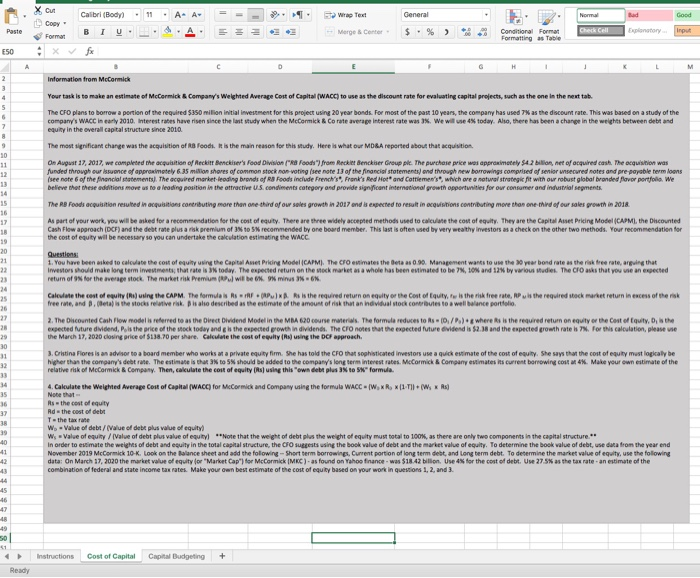Apply cell borders icon
The image size is (700, 578).
(x=144, y=32)
